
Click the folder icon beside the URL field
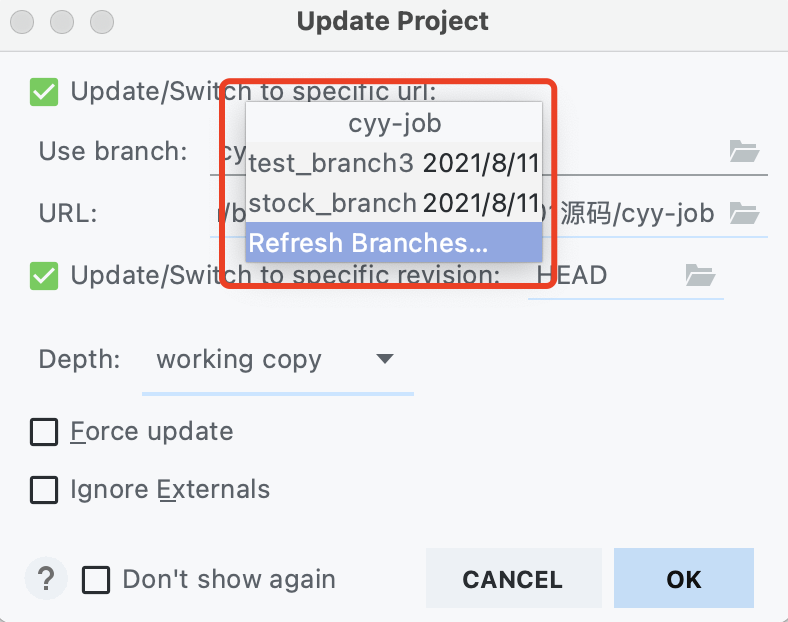[x=744, y=214]
